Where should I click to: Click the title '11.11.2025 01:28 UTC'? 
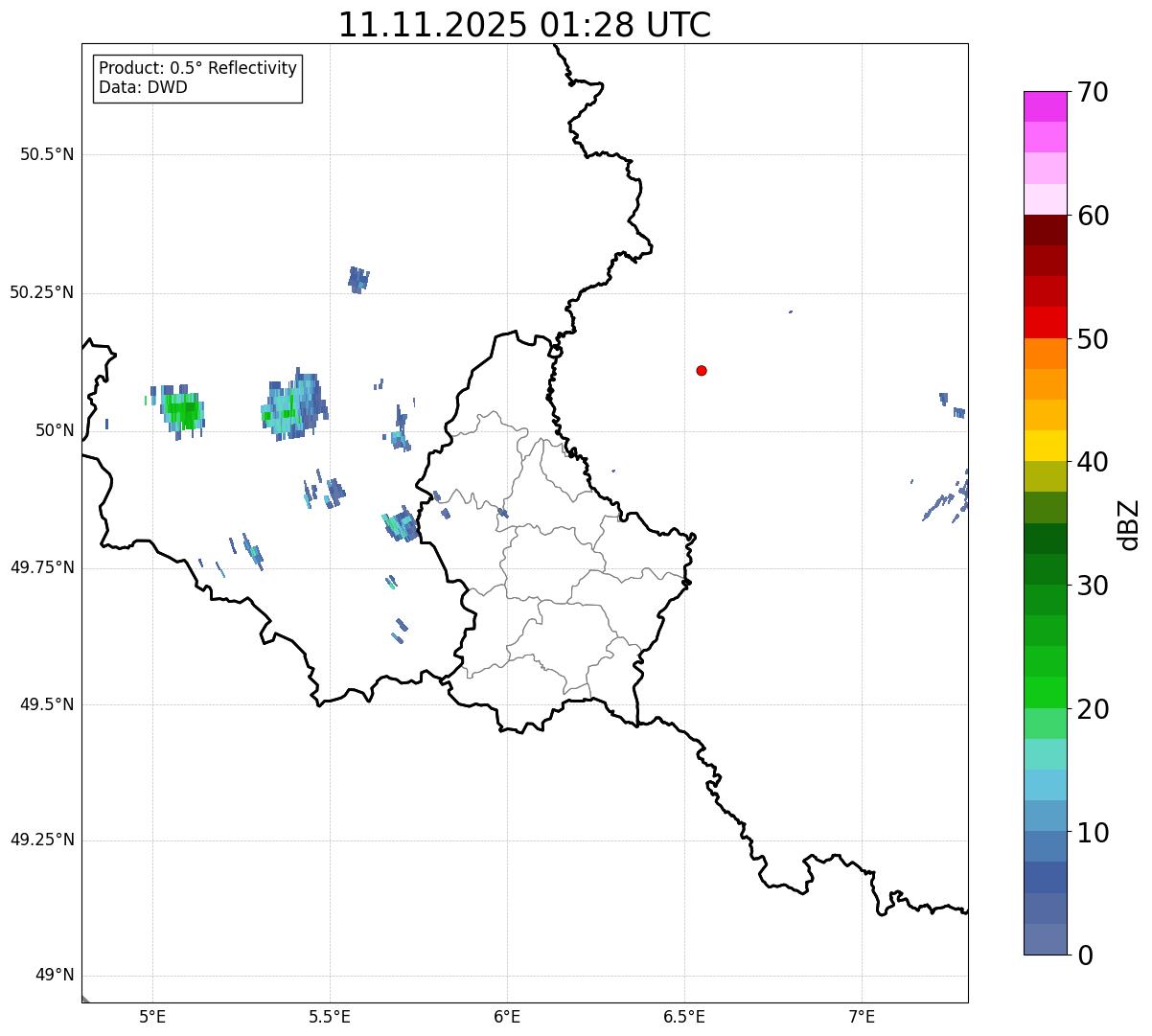[x=524, y=25]
